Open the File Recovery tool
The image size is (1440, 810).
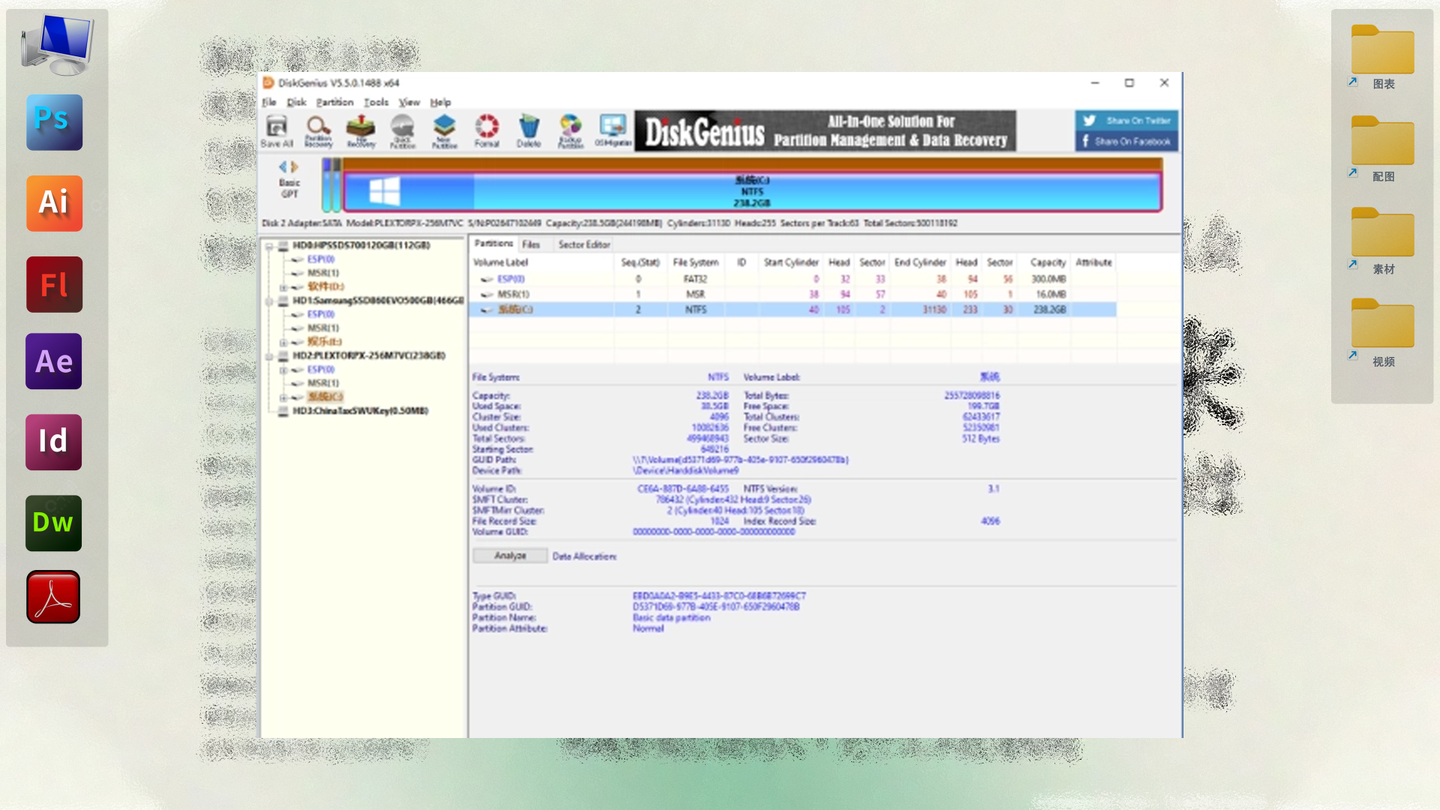(360, 131)
